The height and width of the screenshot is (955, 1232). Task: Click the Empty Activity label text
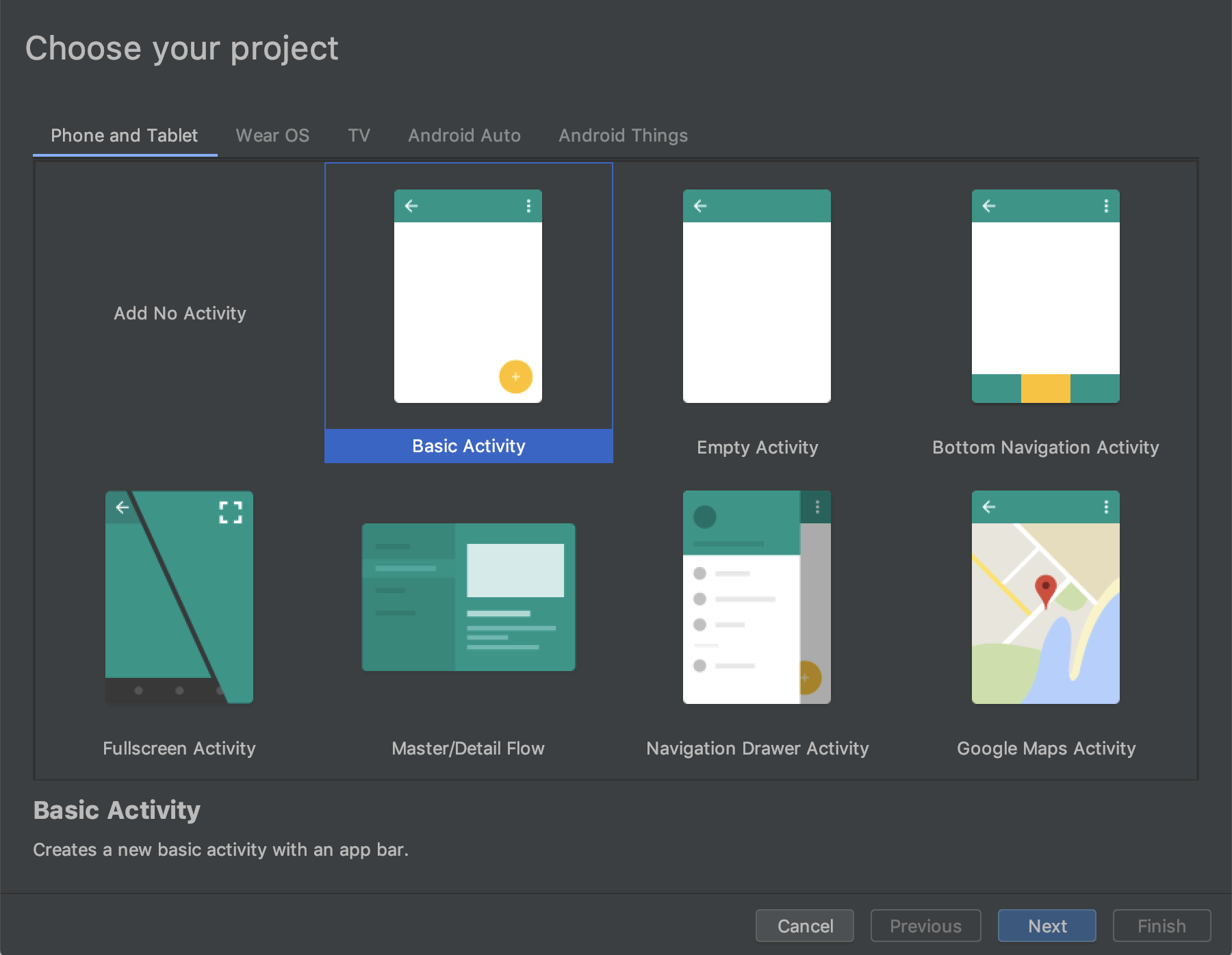point(756,447)
